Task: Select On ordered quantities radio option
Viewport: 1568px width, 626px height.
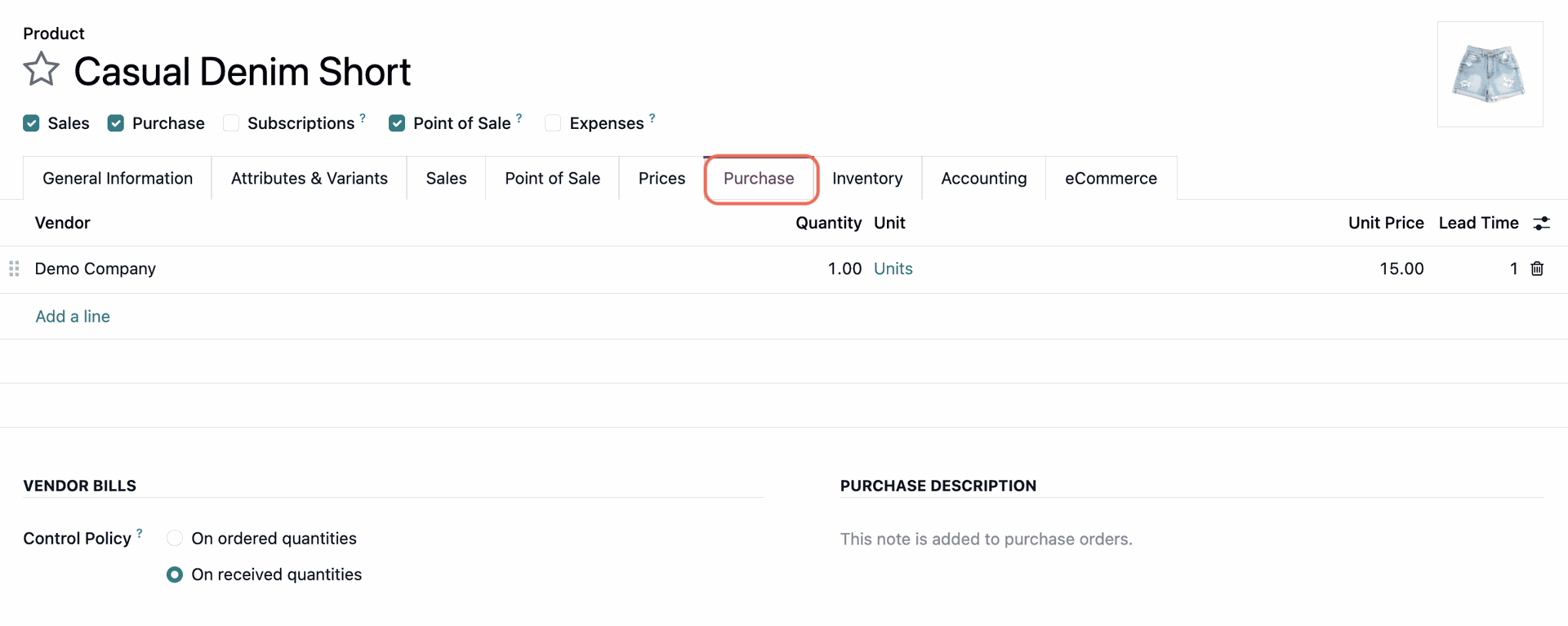Action: pos(175,539)
